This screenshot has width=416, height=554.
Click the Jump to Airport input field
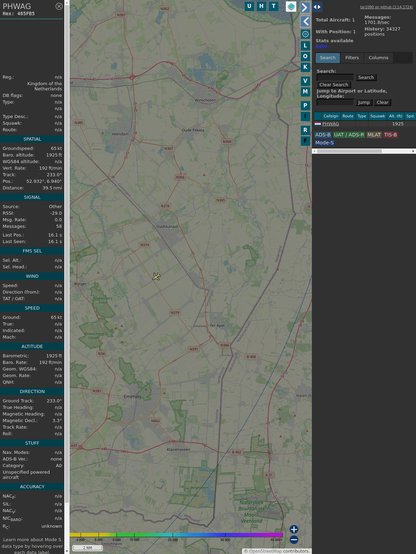pyautogui.click(x=335, y=102)
